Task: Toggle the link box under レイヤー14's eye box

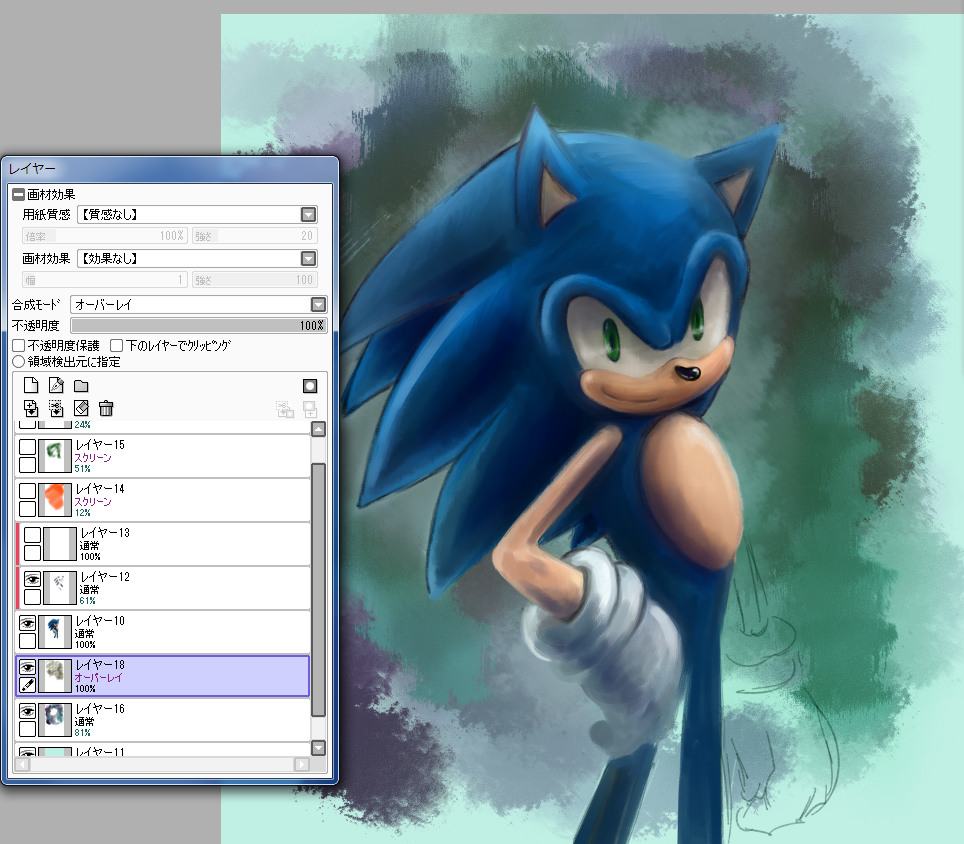Action: coord(27,508)
